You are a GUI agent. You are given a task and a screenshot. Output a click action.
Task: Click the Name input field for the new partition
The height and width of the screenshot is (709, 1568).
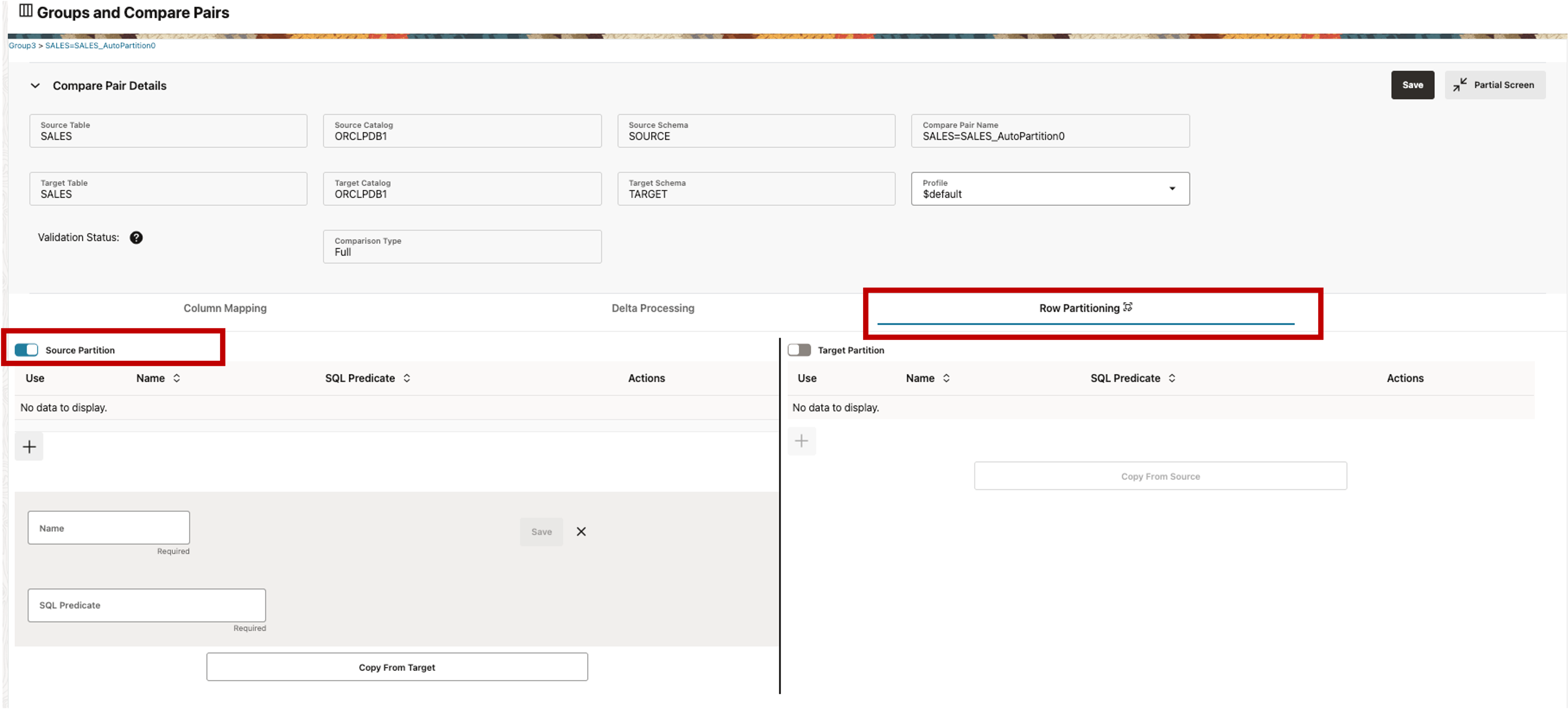coord(108,527)
